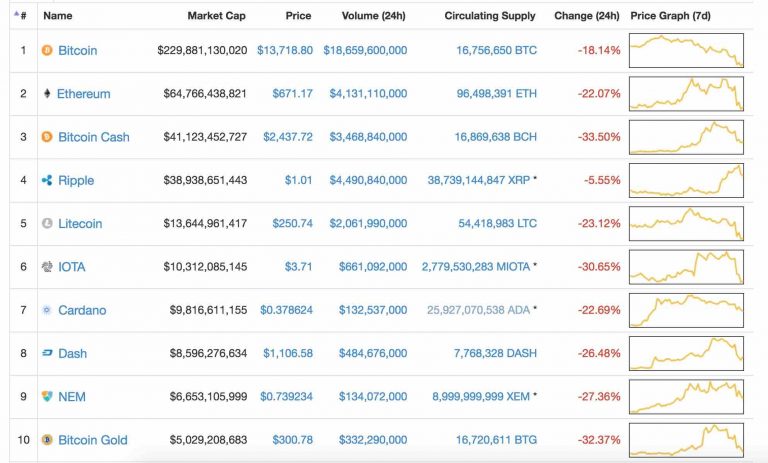Sort table by rank number column
Viewport: 768px width, 463px height.
[21, 16]
